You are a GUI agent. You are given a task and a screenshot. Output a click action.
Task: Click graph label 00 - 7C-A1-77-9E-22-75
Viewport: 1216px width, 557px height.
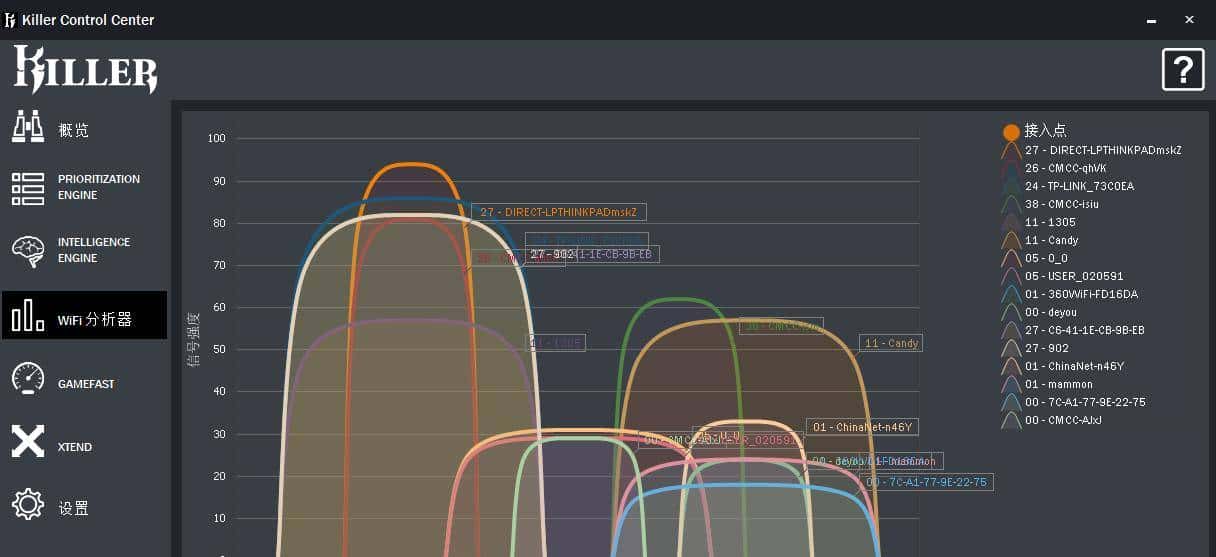tap(926, 482)
